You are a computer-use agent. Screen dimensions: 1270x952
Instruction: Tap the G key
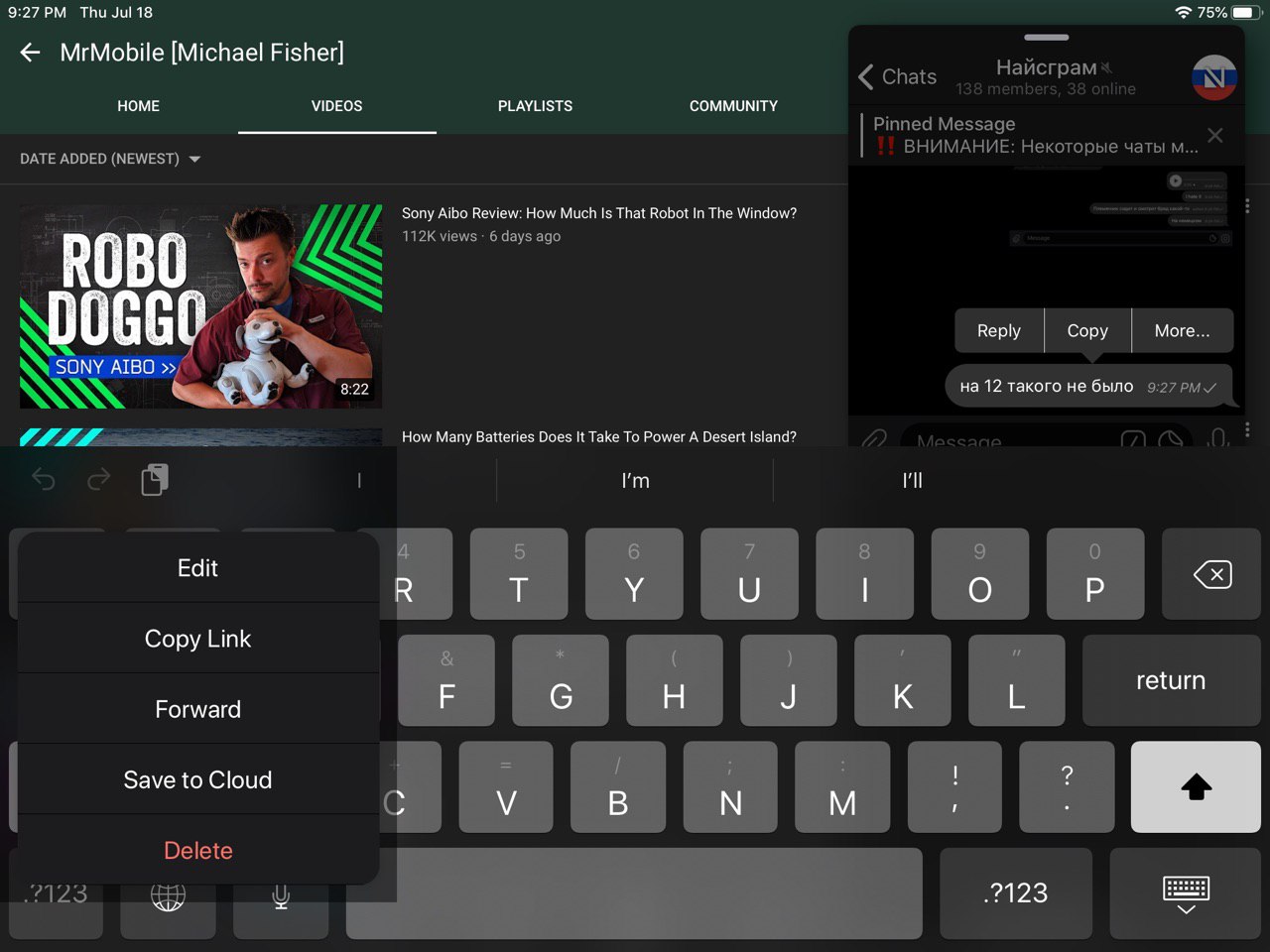[x=561, y=680]
